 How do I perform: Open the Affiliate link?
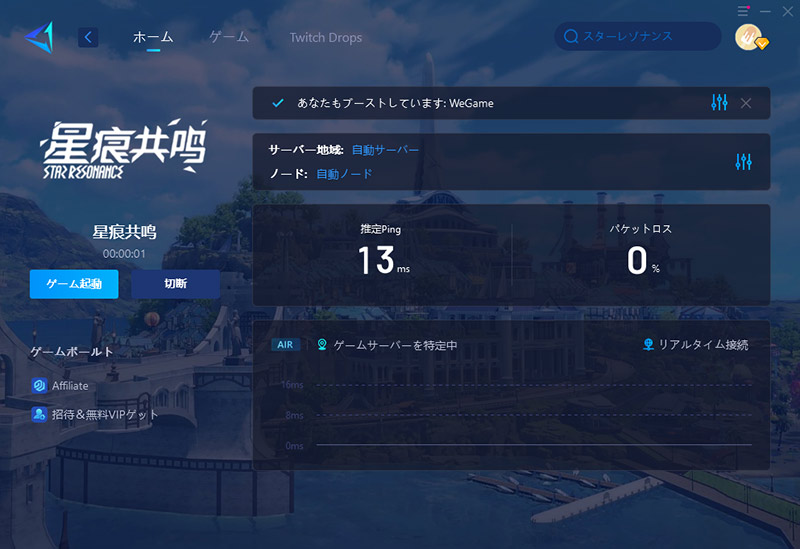[70, 386]
